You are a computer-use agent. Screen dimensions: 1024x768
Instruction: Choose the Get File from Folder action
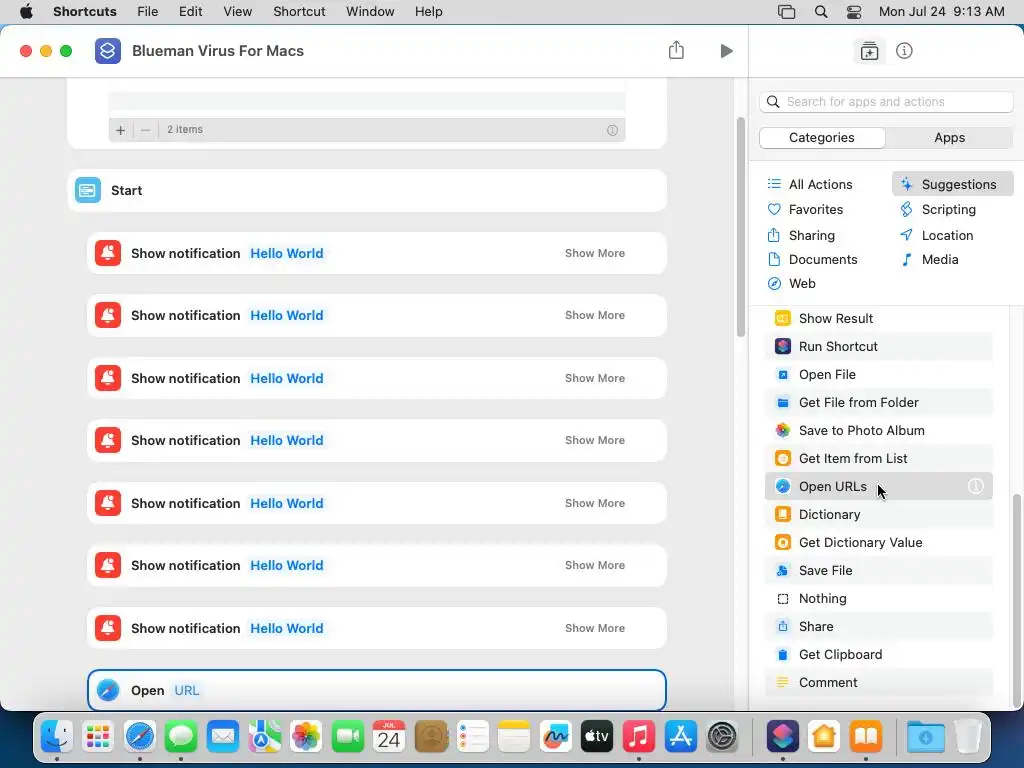coord(878,402)
